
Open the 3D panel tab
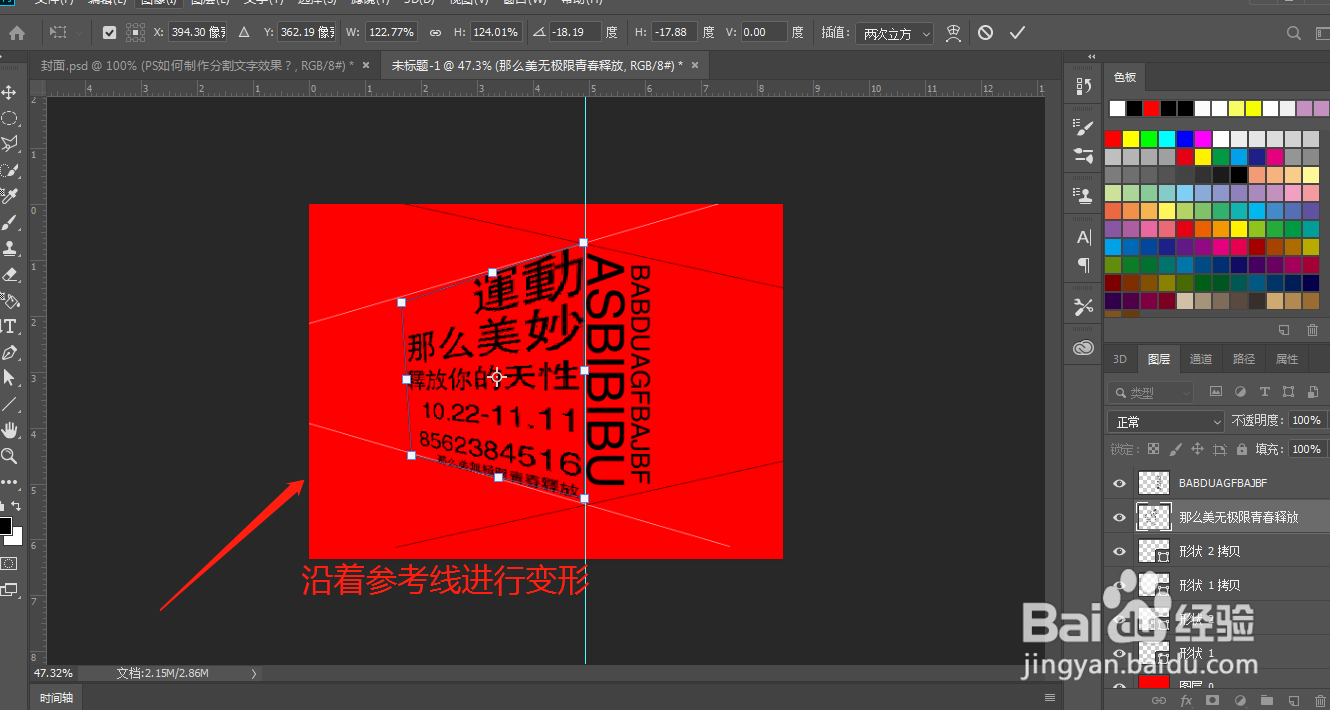pyautogui.click(x=1120, y=359)
